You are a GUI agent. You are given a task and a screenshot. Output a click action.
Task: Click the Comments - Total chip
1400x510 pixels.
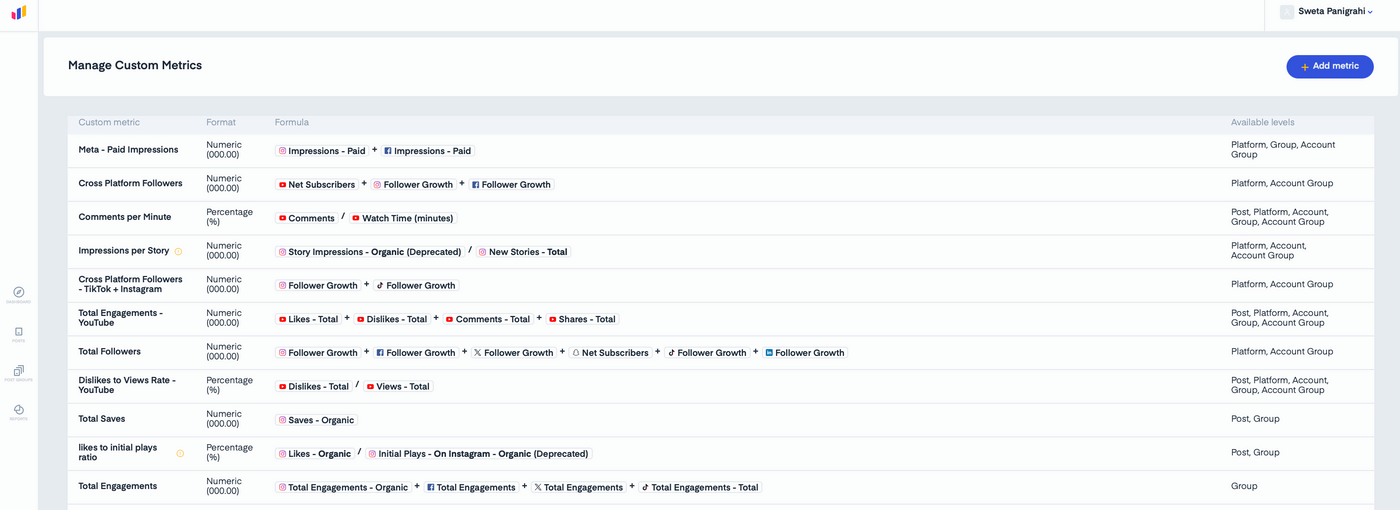click(x=488, y=319)
